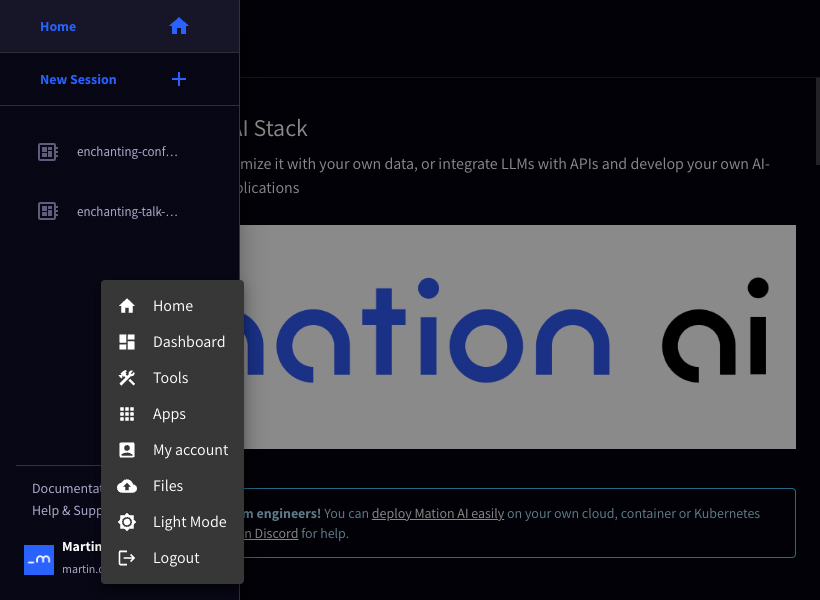Viewport: 820px width, 600px height.
Task: Open the enchanting-talk-… session
Action: coord(119,211)
